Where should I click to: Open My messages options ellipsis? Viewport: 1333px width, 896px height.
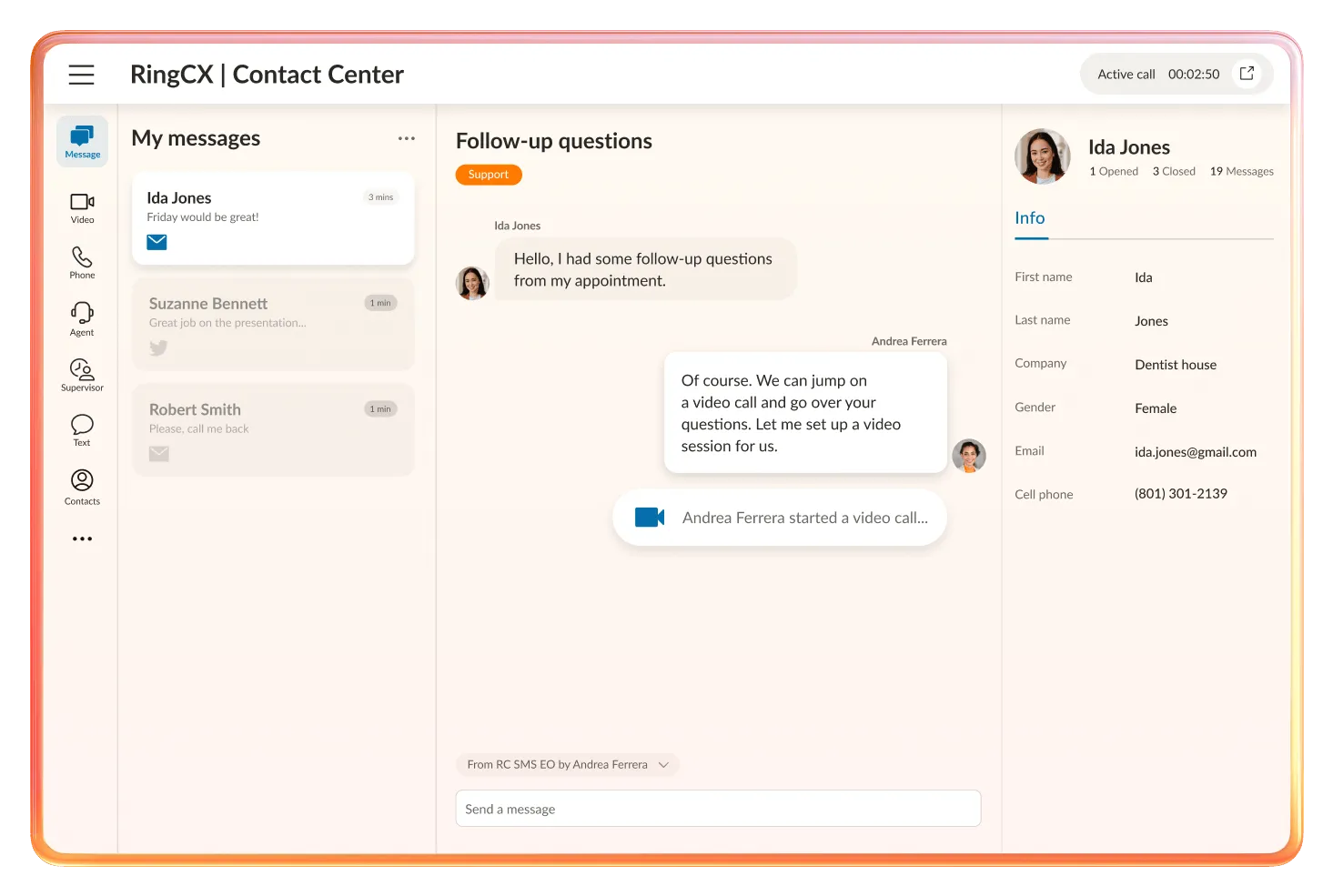click(407, 138)
